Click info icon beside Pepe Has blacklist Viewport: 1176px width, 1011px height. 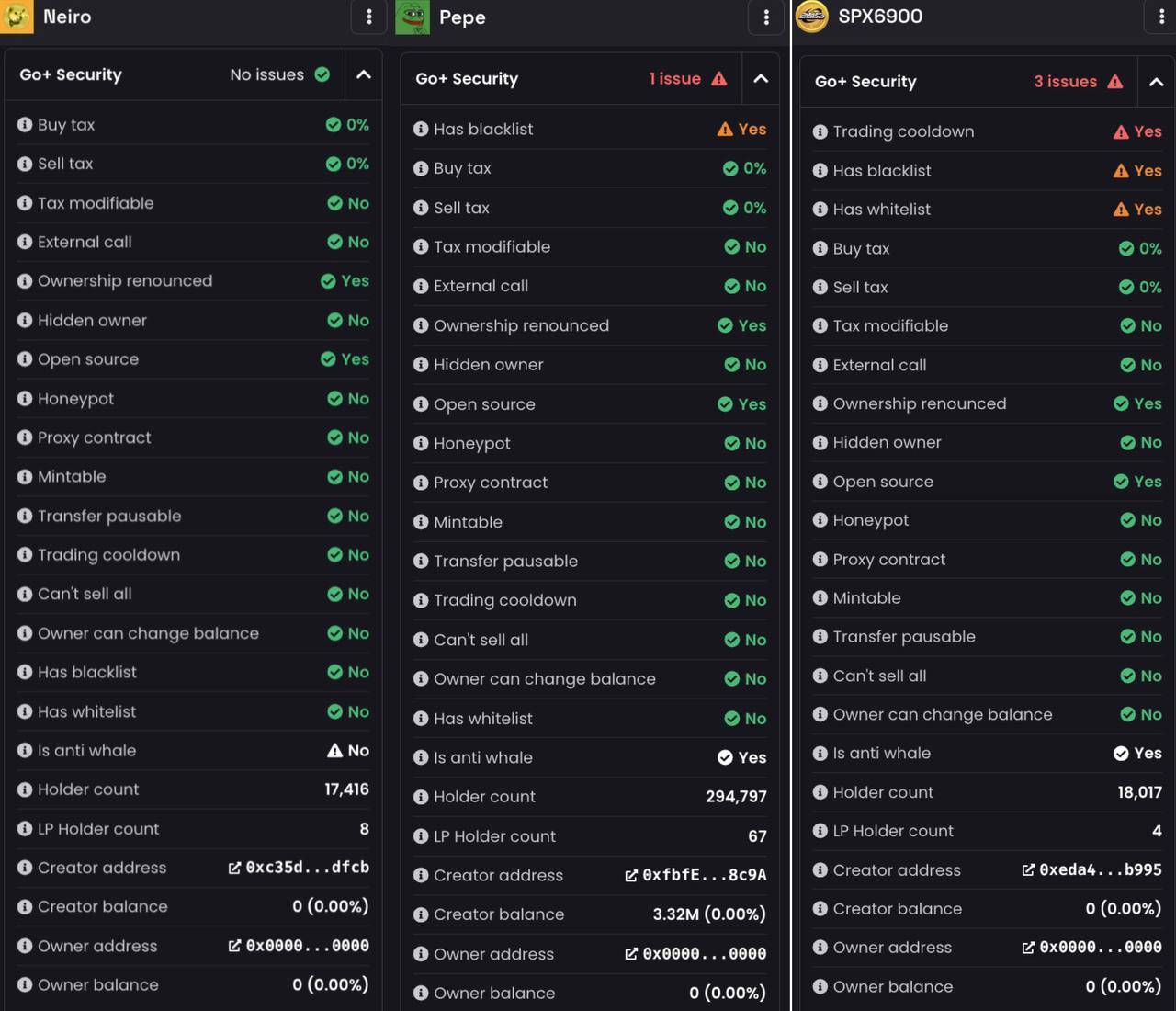coord(421,130)
